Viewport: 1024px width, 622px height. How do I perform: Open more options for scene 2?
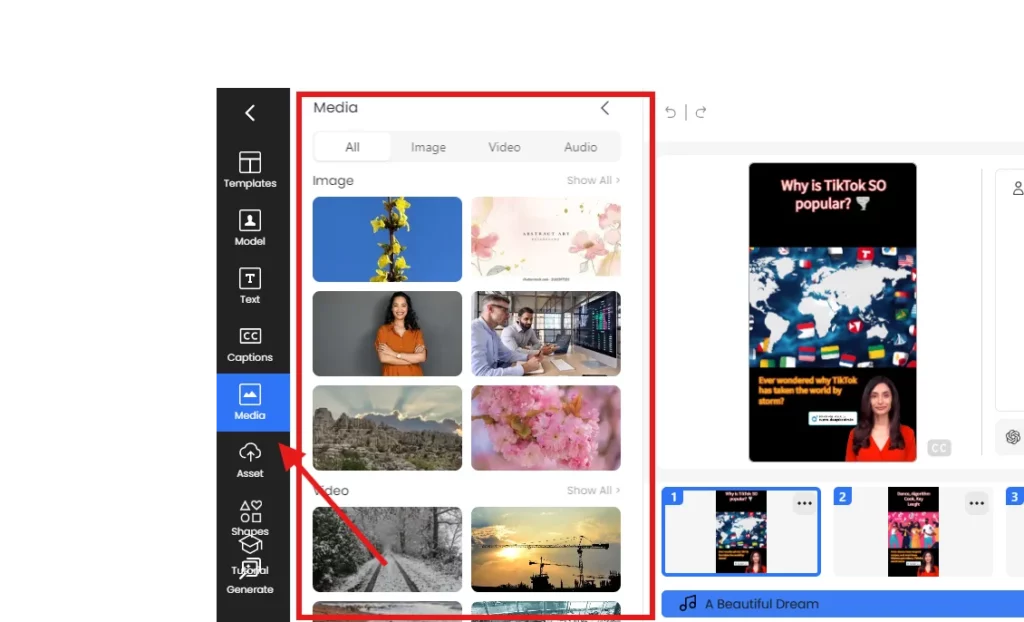point(977,503)
